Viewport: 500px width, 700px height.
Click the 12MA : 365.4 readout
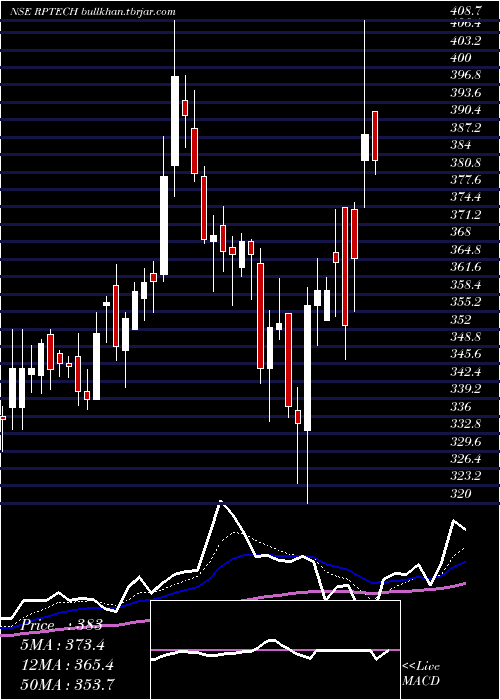click(66, 665)
